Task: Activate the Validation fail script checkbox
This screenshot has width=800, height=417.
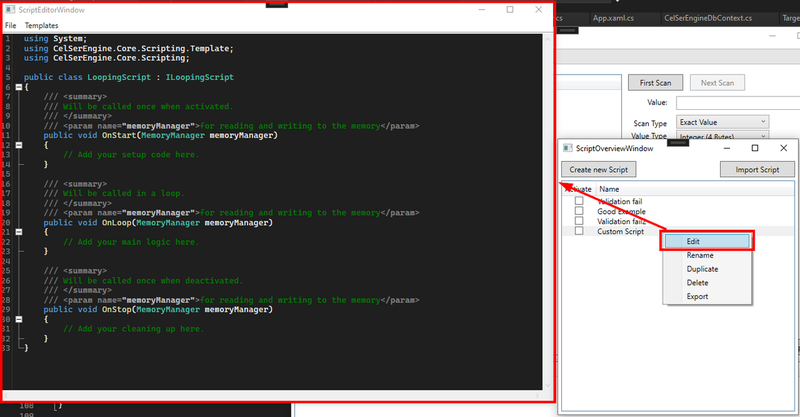Action: (x=579, y=201)
